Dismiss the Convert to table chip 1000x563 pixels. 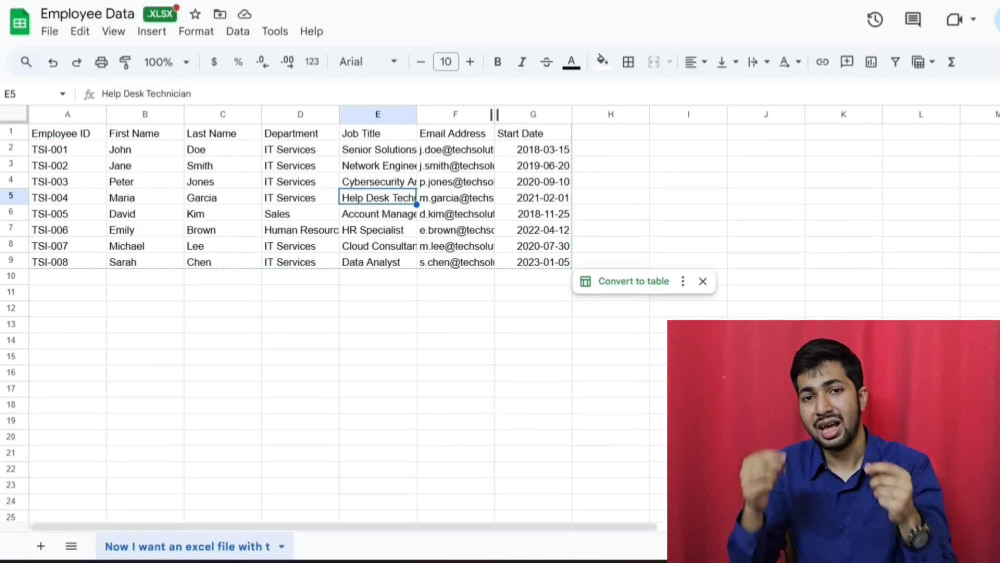click(703, 281)
